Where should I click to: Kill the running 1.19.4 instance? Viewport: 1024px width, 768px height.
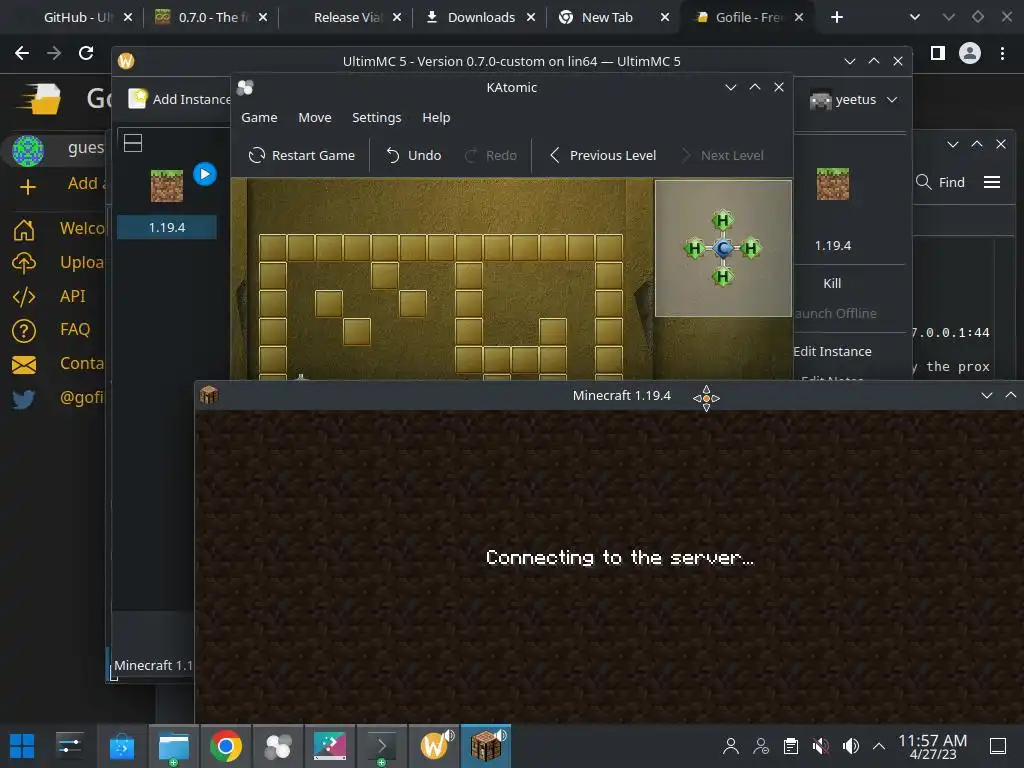pyautogui.click(x=832, y=283)
